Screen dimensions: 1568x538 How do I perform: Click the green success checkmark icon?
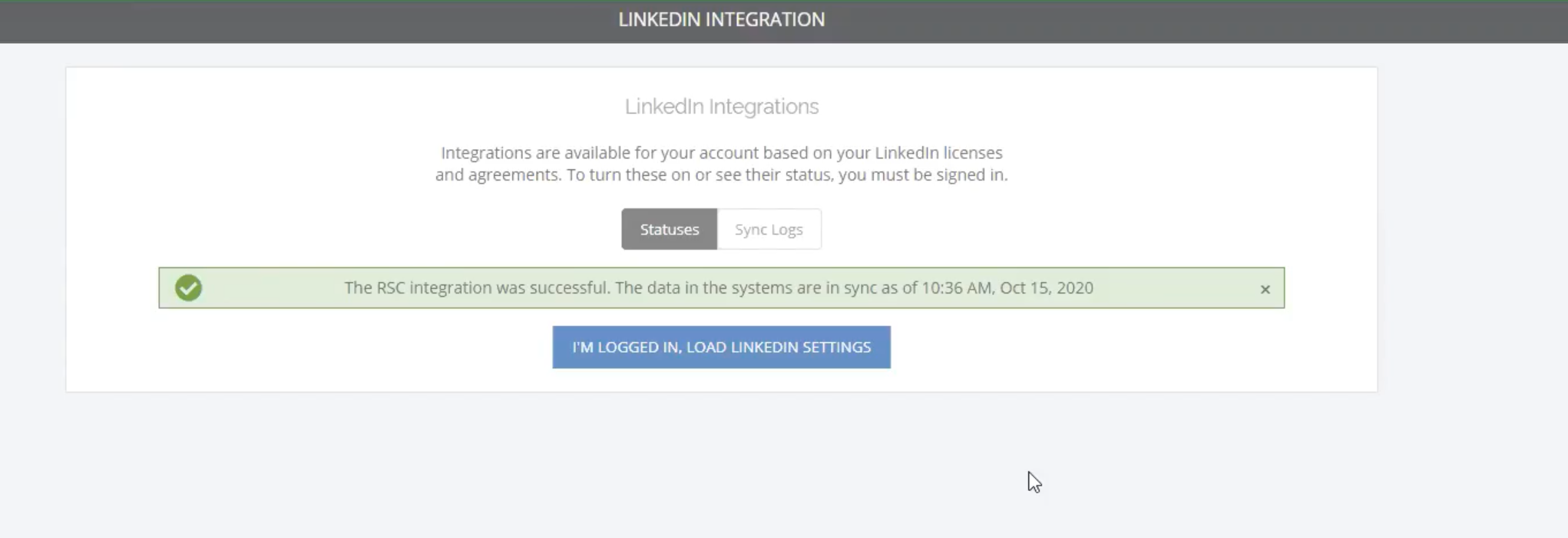click(x=188, y=288)
